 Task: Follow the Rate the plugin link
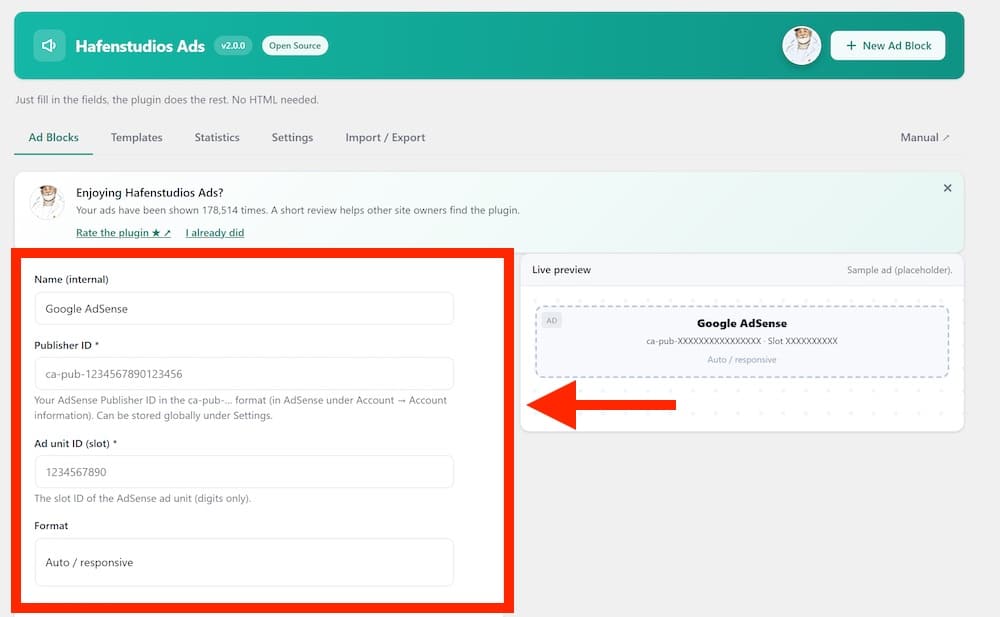point(123,232)
